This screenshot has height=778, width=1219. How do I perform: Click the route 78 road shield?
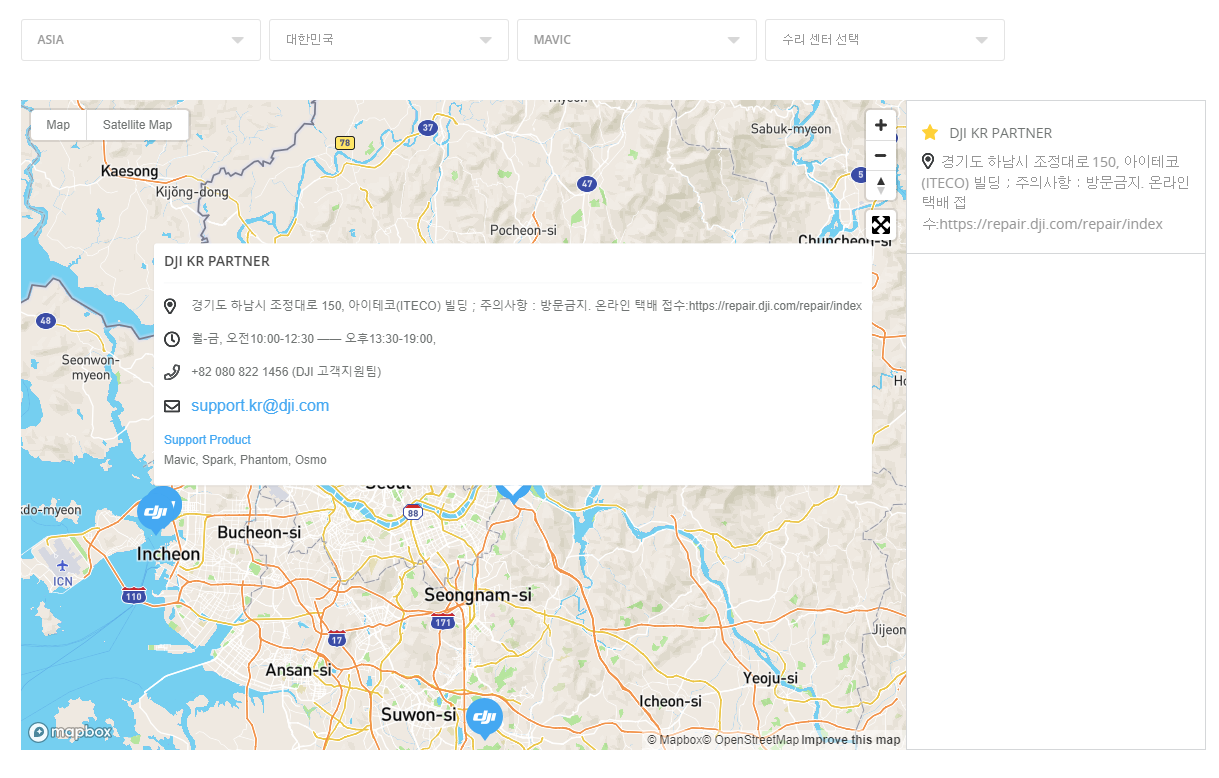pos(345,143)
